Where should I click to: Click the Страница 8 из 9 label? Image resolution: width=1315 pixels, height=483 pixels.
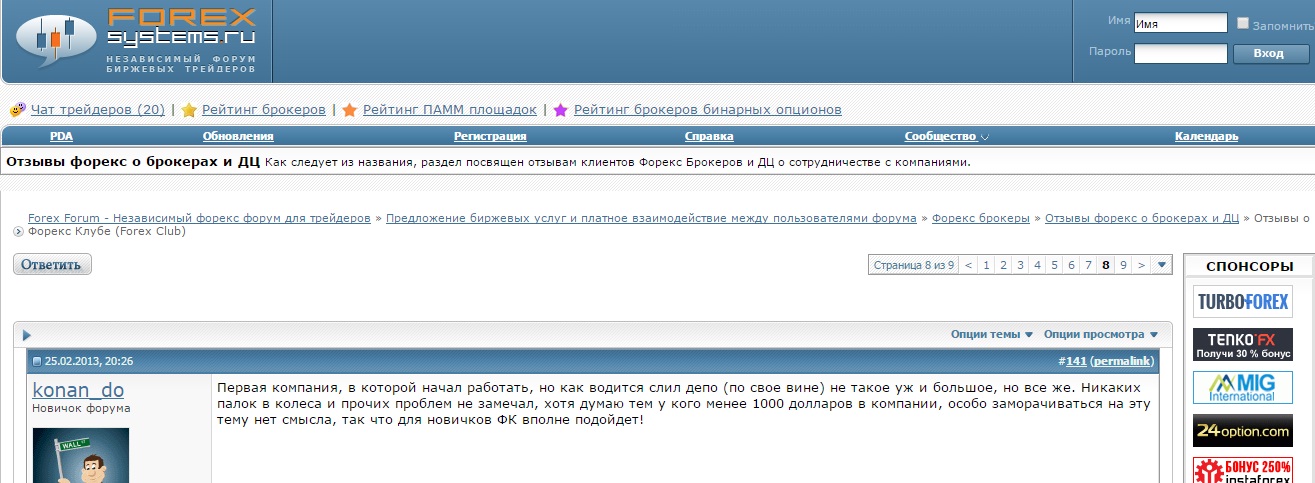(914, 265)
